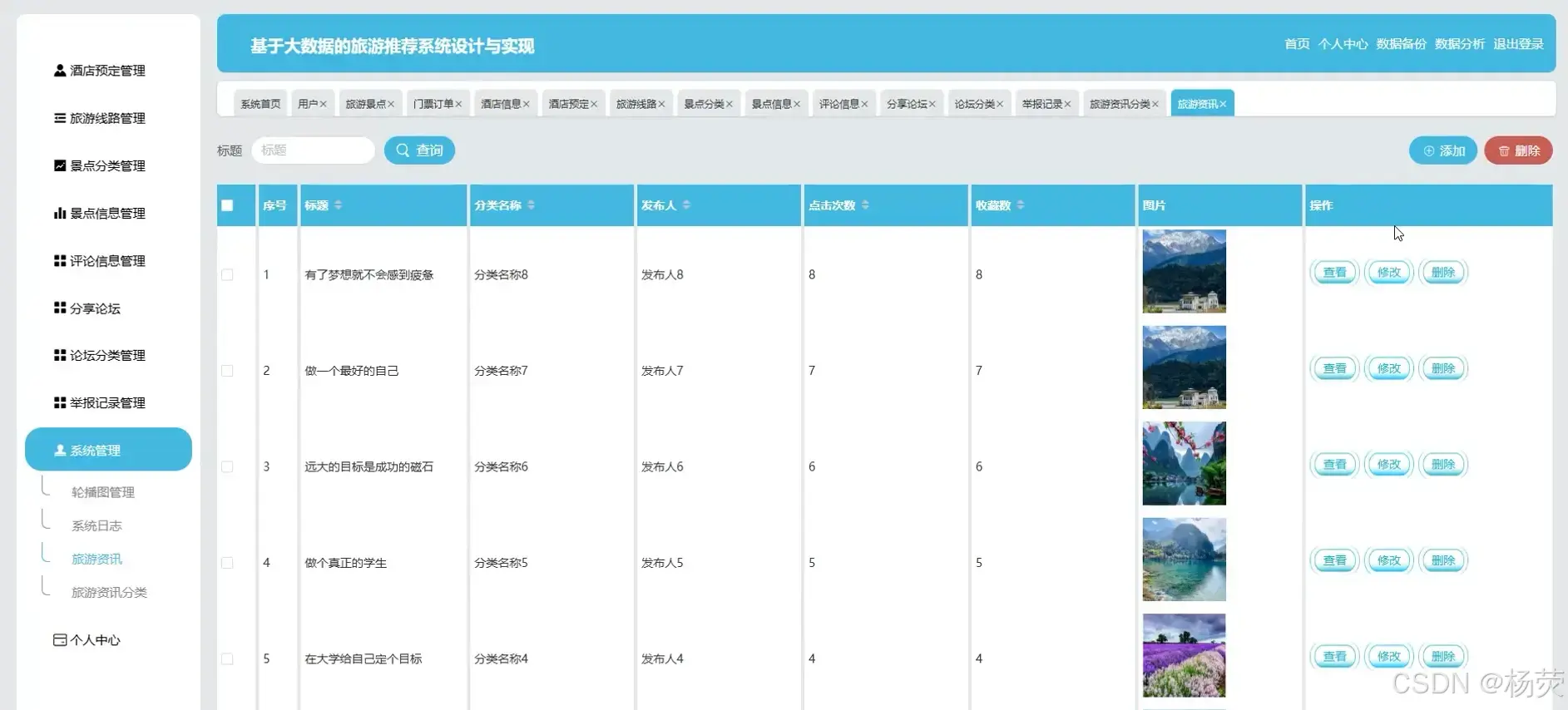Switch to the 系统首页 tab

coord(260,104)
